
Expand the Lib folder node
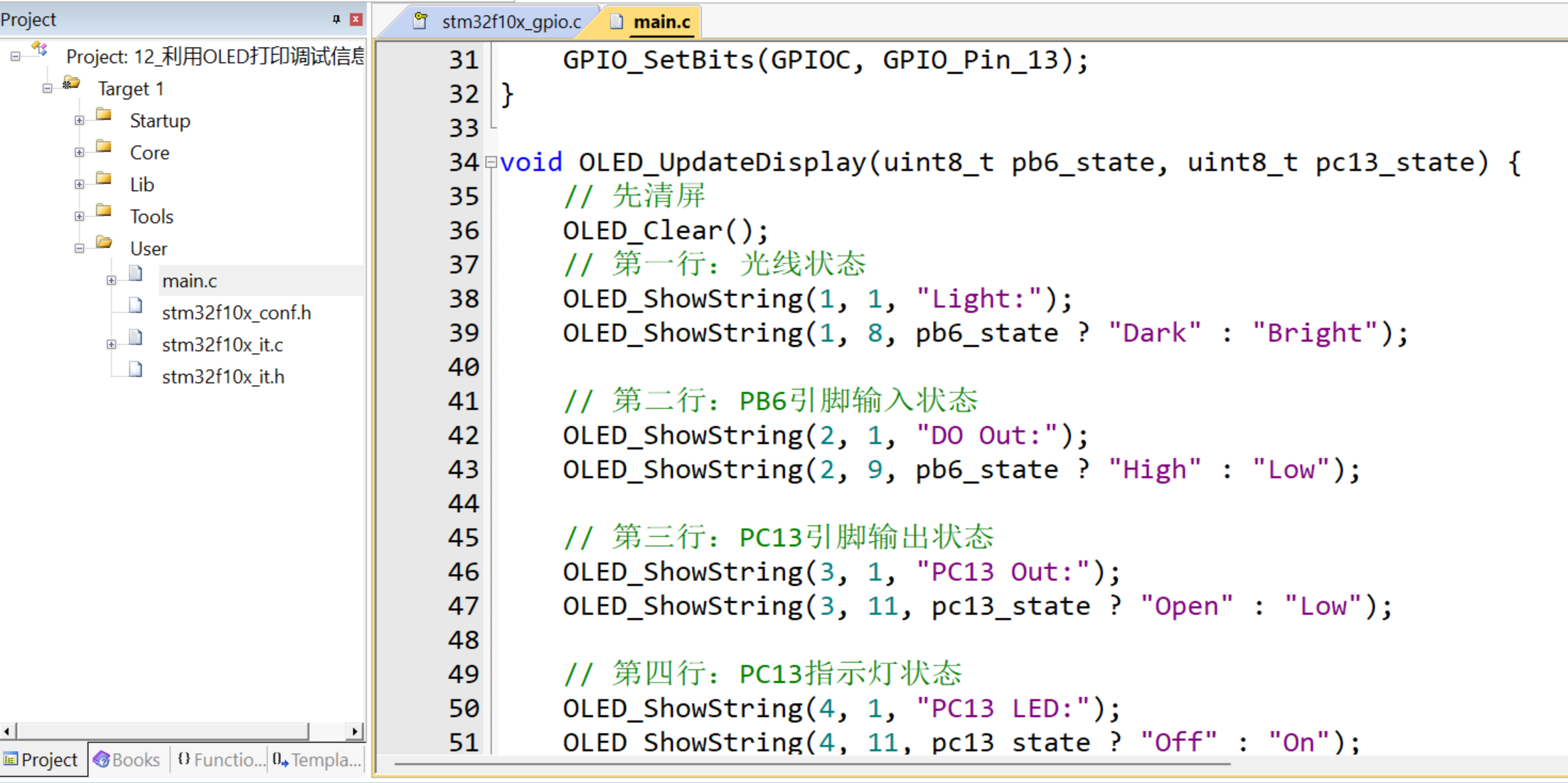[80, 185]
